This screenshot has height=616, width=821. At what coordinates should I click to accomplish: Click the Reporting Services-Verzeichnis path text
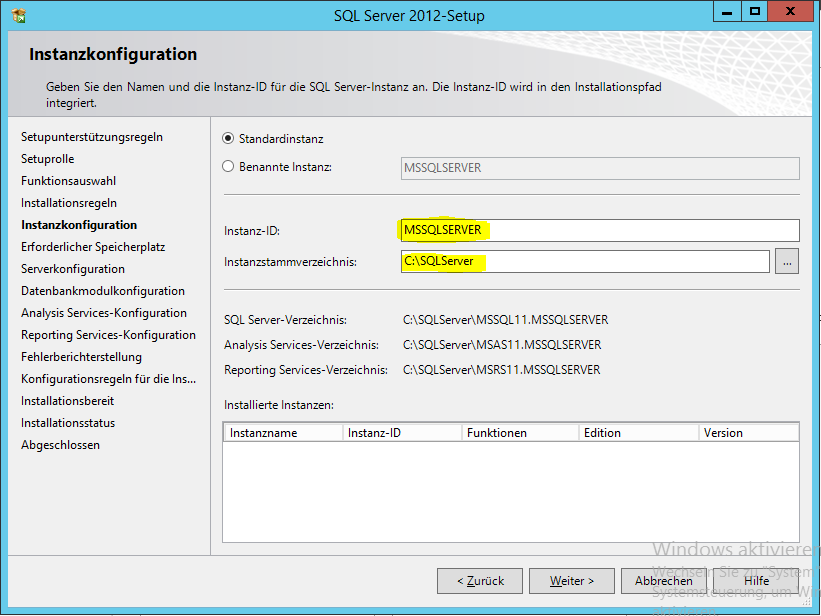(502, 370)
